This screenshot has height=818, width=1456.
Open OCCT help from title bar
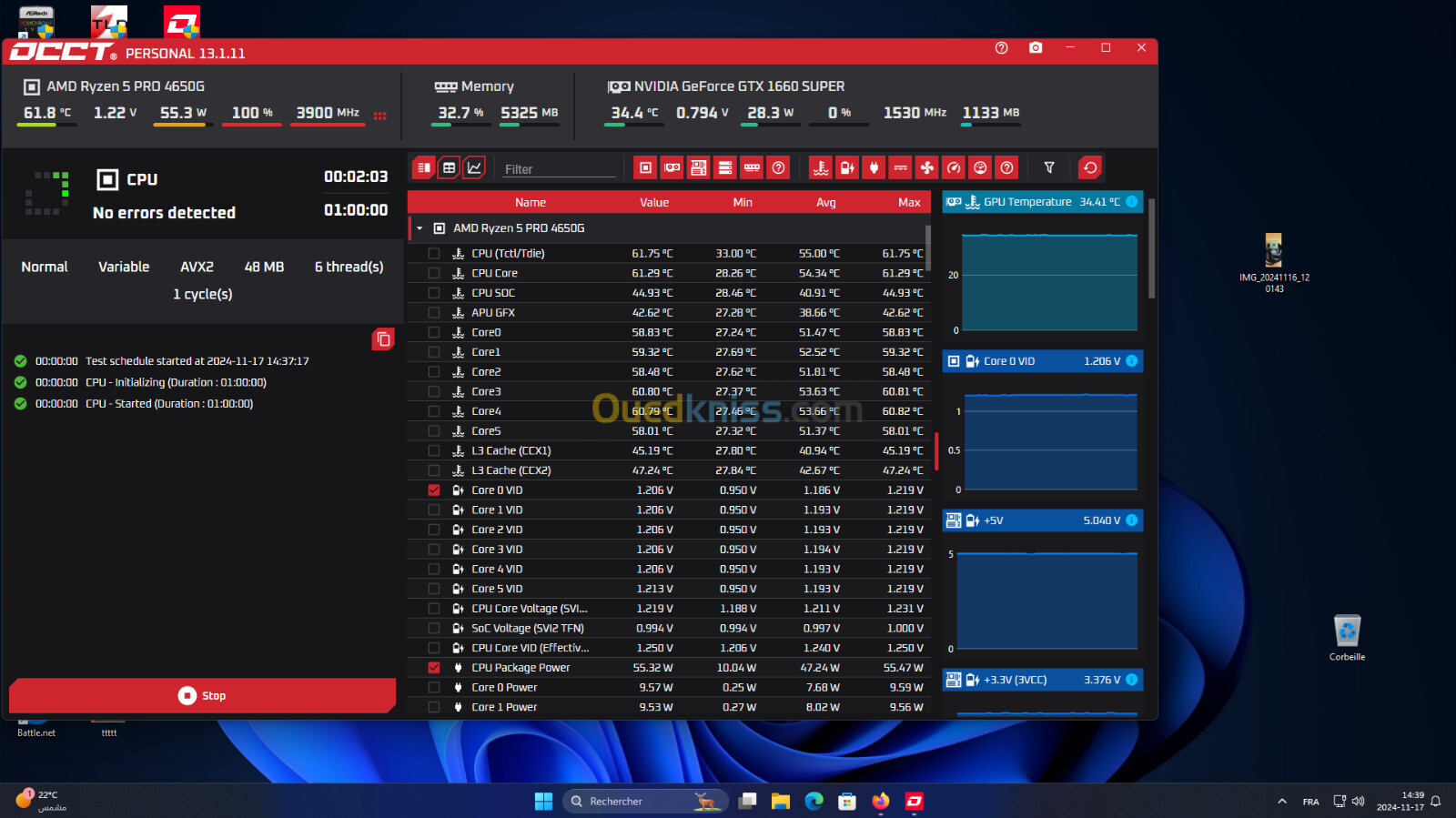[1001, 48]
